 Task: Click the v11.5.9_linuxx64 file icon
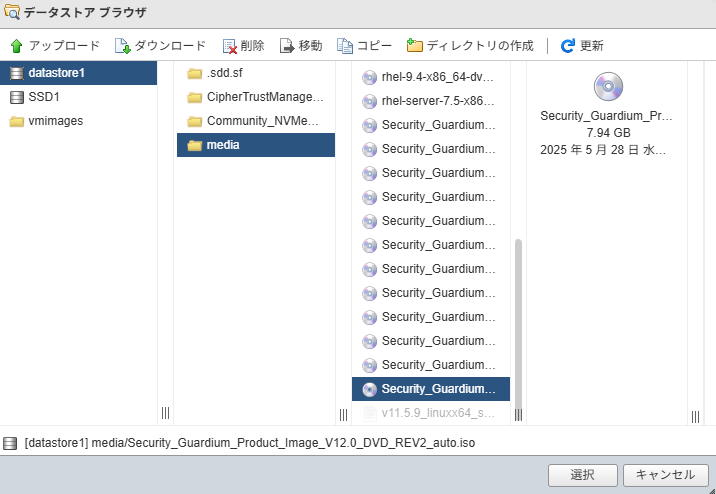[369, 413]
